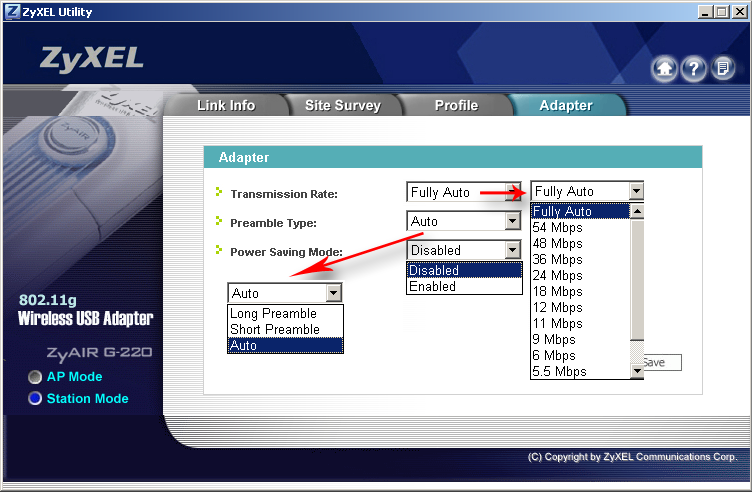Click the partially hidden Save button

click(x=662, y=363)
